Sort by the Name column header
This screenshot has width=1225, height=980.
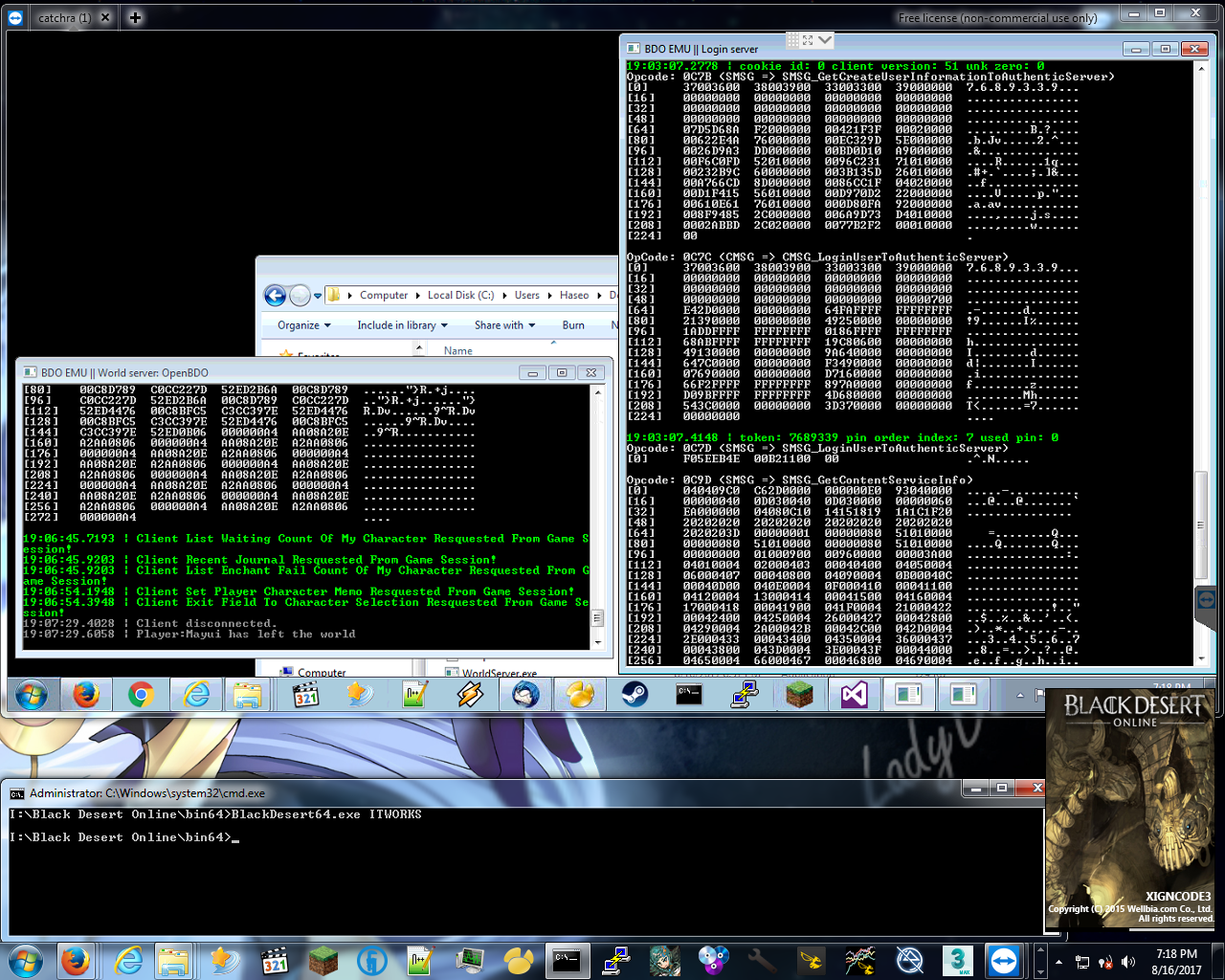(x=457, y=350)
